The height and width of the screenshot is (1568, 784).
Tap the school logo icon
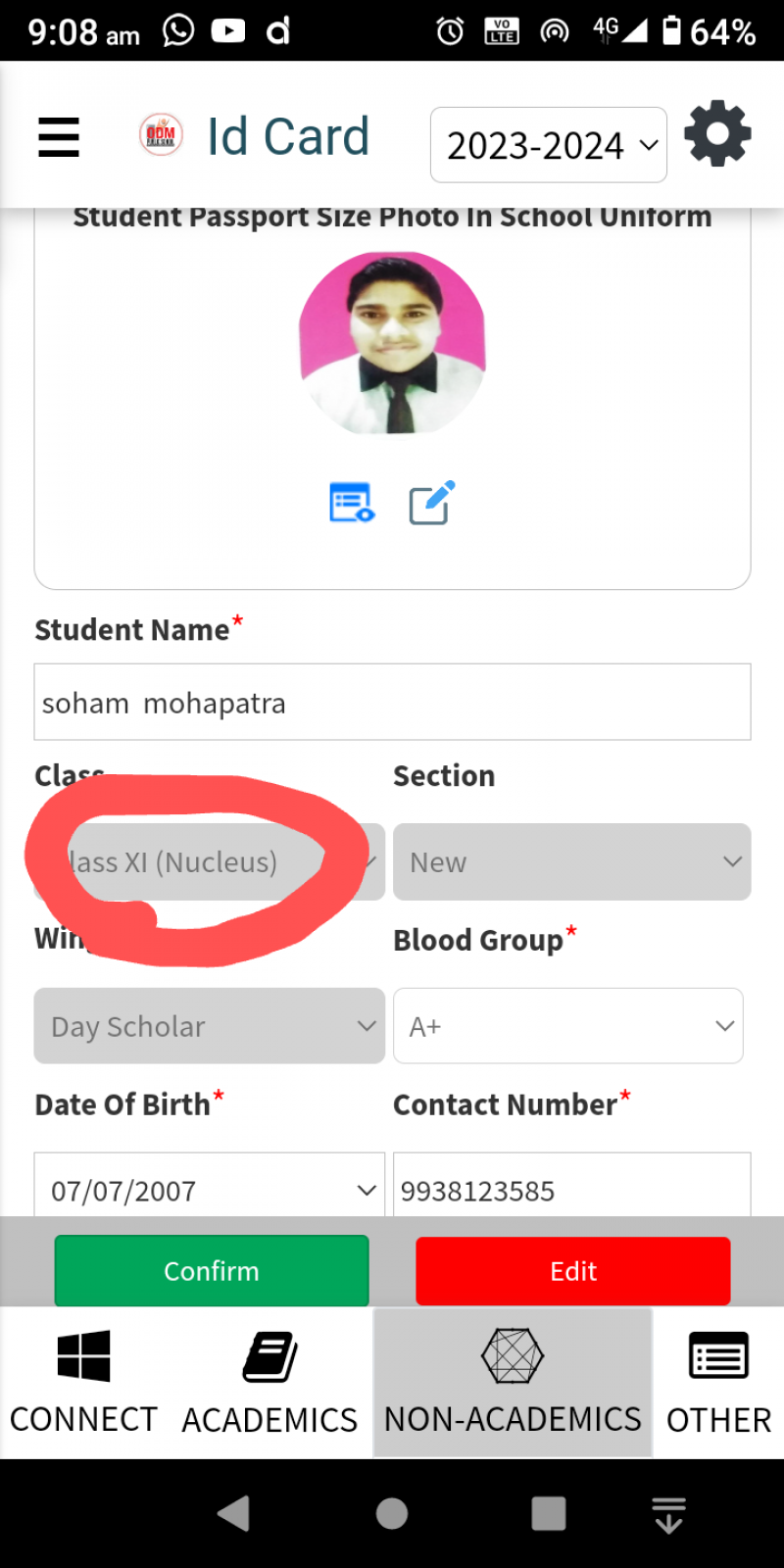pyautogui.click(x=161, y=135)
